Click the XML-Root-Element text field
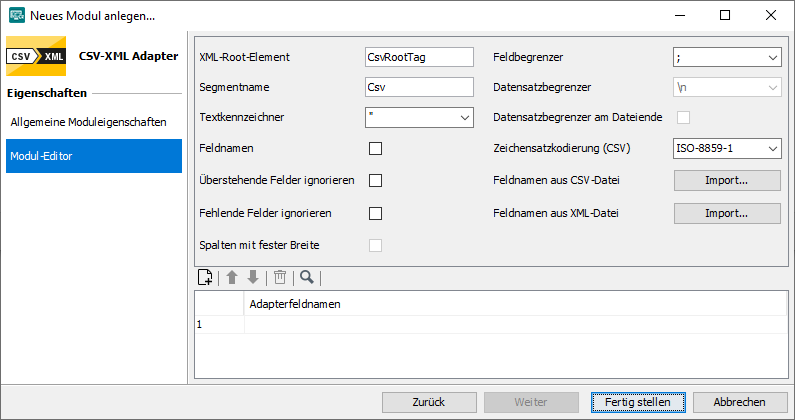 click(x=419, y=58)
